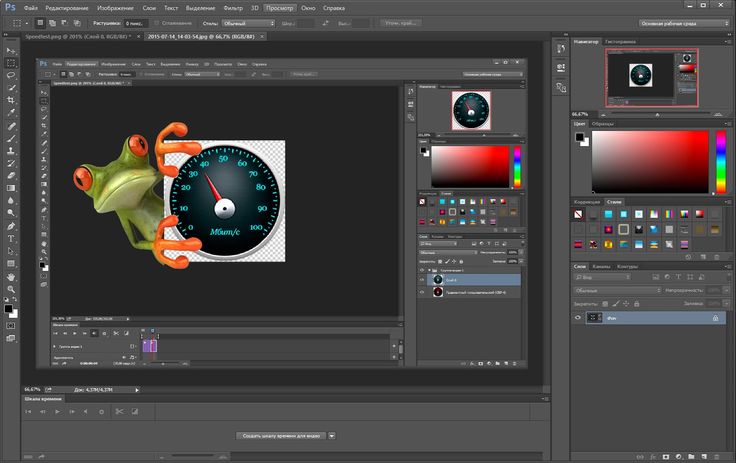Select the Rectangle shape tool in main left toolbar

point(11,264)
